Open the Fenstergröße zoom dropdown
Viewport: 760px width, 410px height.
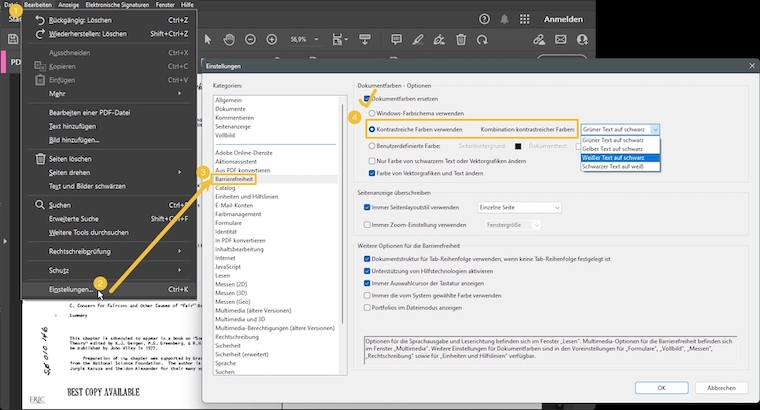click(513, 225)
